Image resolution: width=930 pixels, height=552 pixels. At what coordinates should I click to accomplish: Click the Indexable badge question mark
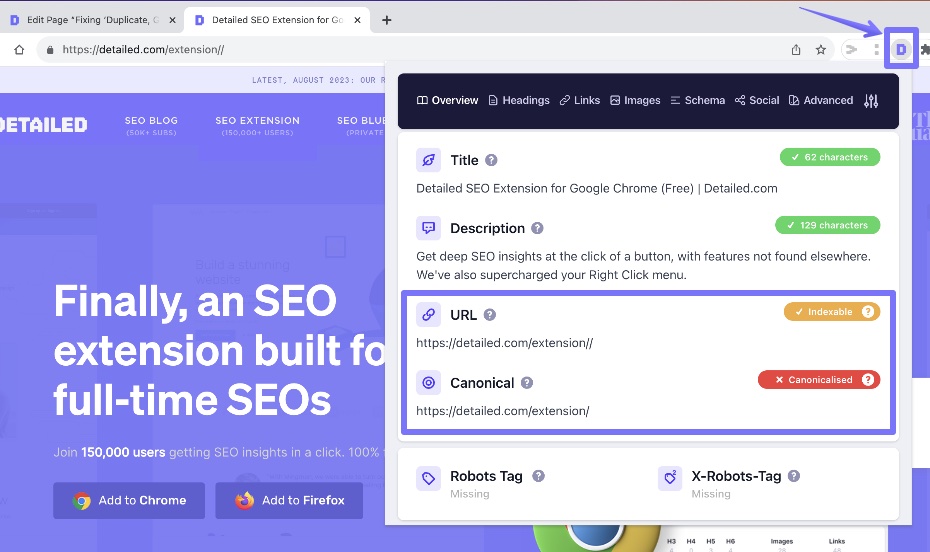(x=868, y=312)
